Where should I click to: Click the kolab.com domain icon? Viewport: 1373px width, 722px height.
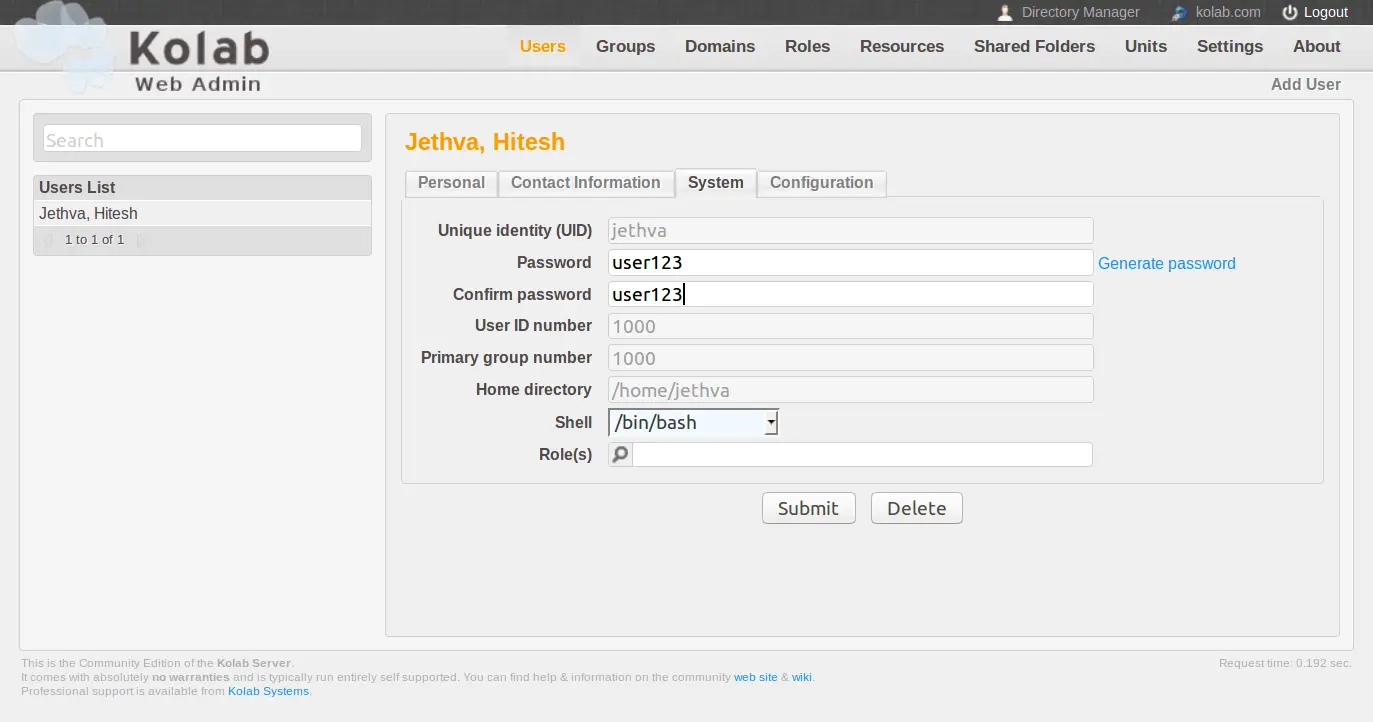click(1180, 13)
